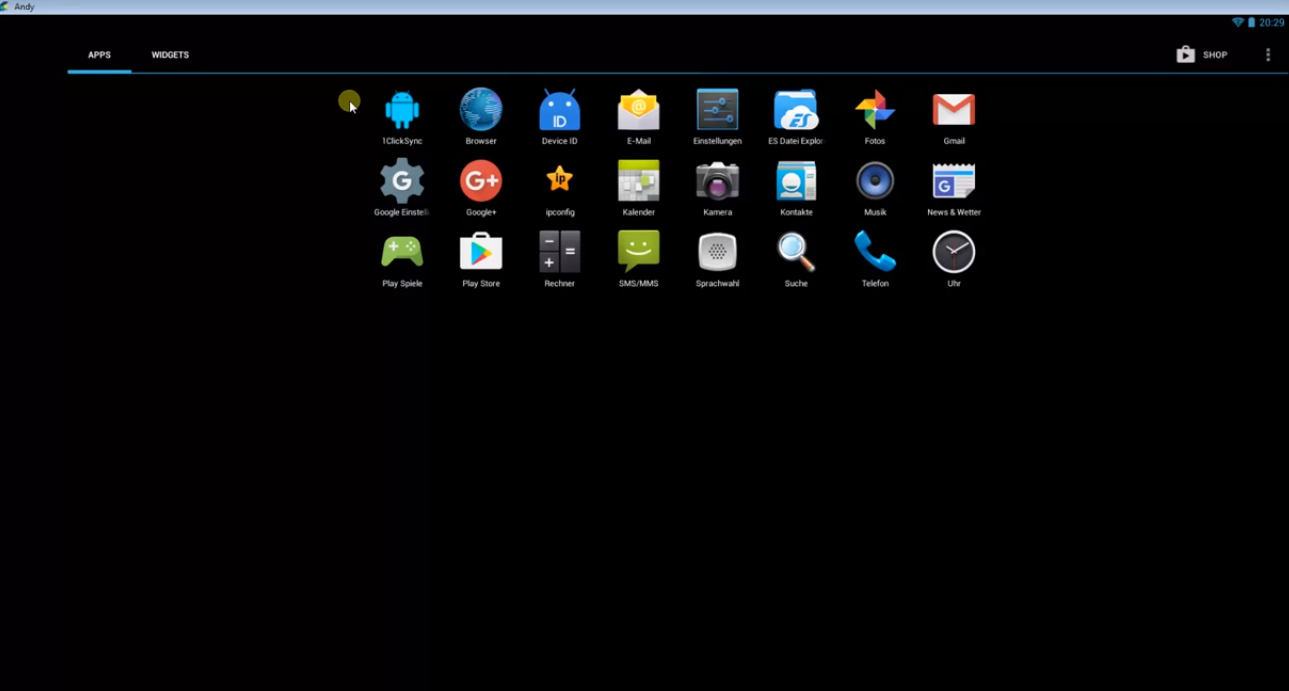Viewport: 1289px width, 691px height.
Task: Open the Gmail app
Action: (x=953, y=111)
